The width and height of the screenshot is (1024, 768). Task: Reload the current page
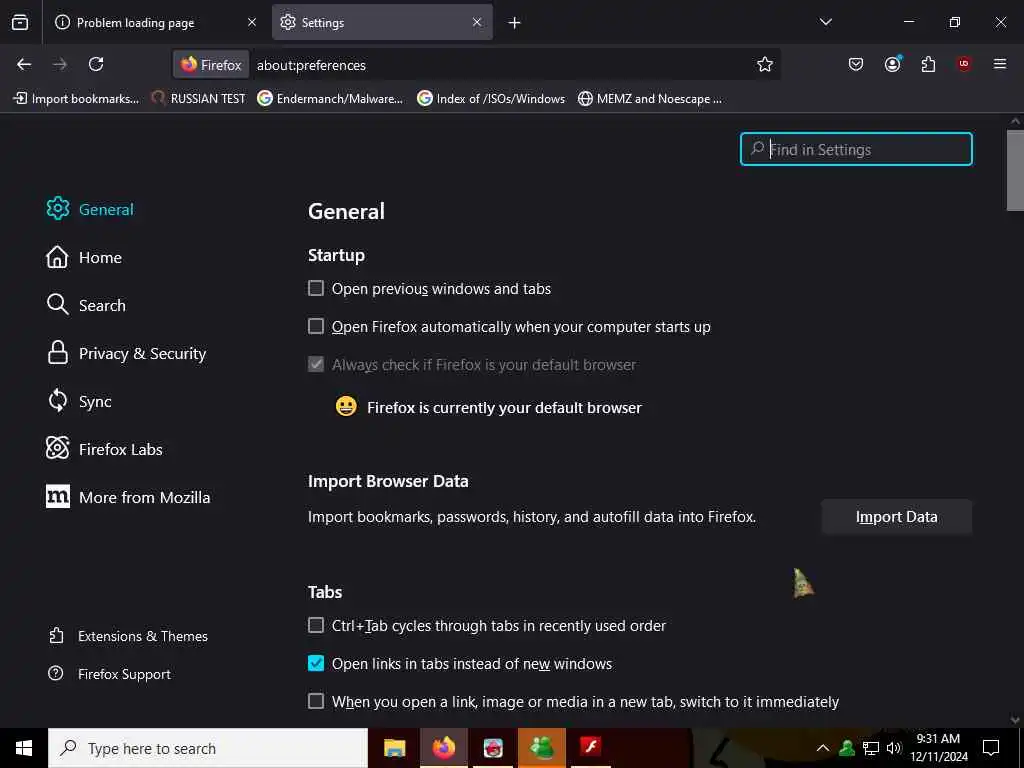pyautogui.click(x=96, y=64)
